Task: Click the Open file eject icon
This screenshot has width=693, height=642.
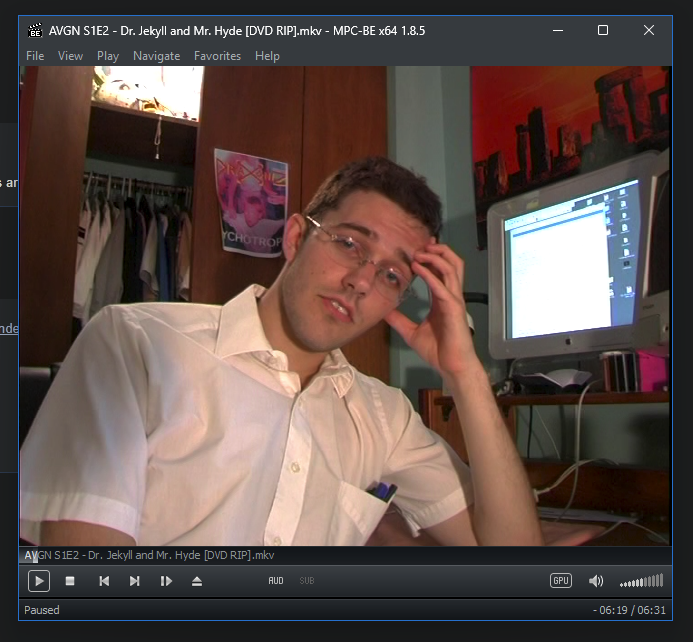Action: tap(197, 581)
